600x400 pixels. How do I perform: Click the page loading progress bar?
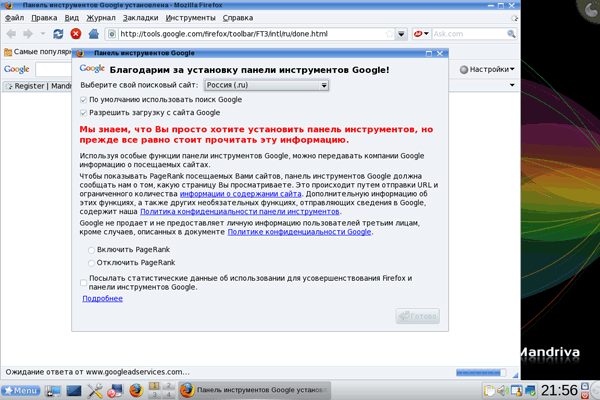pyautogui.click(x=481, y=372)
